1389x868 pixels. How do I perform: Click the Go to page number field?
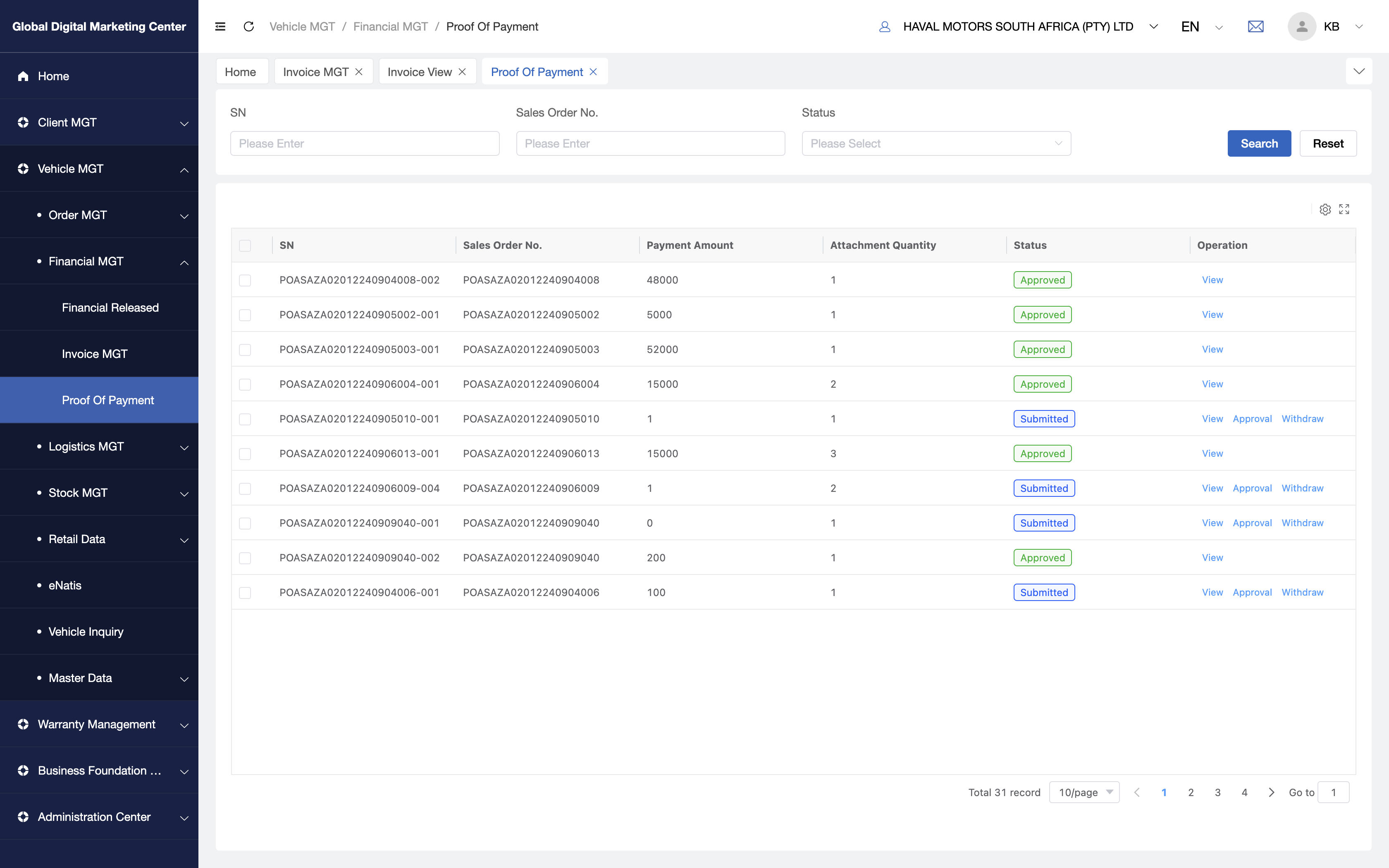tap(1333, 792)
